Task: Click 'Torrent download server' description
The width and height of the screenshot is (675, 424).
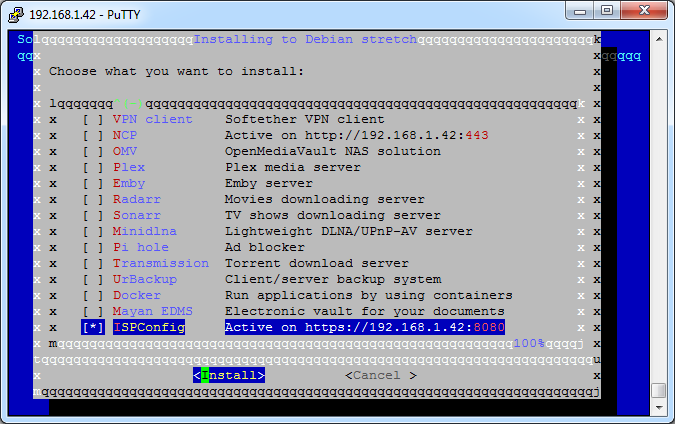Action: pos(317,263)
